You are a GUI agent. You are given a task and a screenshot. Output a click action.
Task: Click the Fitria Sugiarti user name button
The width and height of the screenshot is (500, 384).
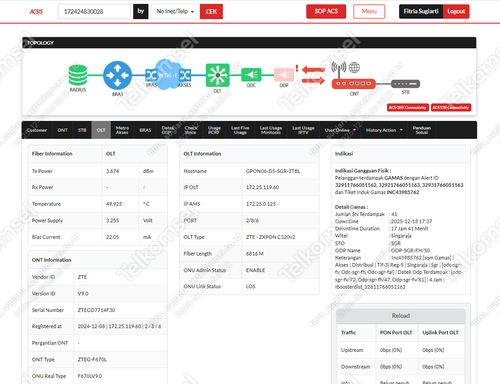421,11
